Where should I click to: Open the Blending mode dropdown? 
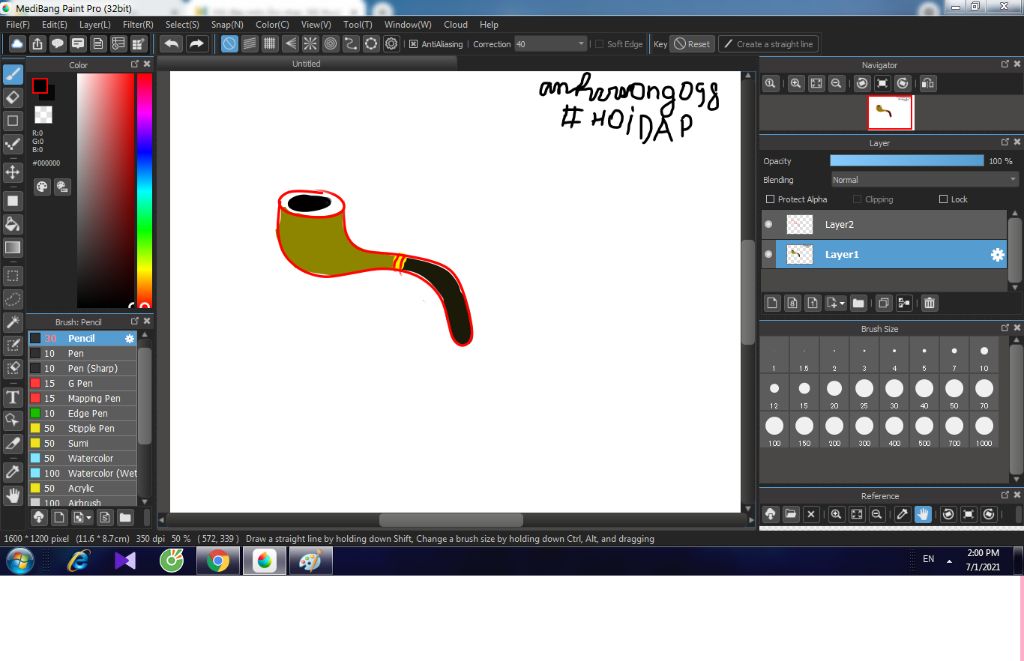tap(925, 180)
